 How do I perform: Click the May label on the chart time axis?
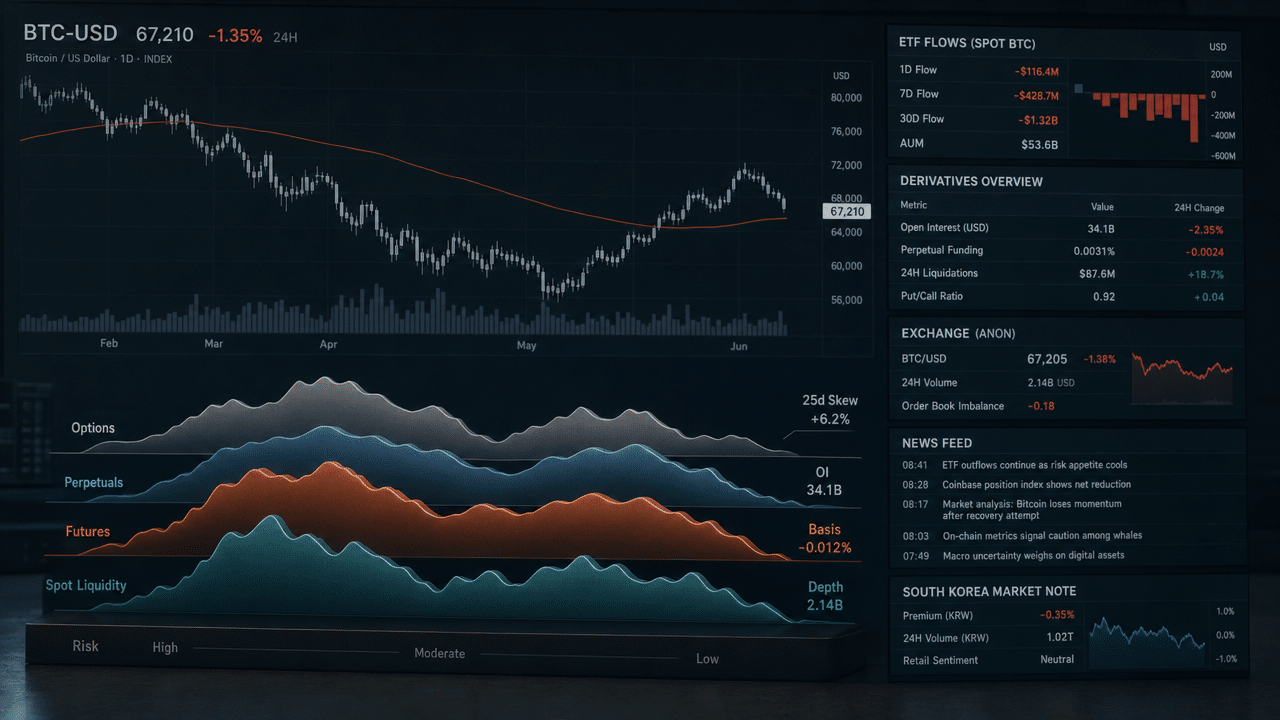tap(527, 345)
